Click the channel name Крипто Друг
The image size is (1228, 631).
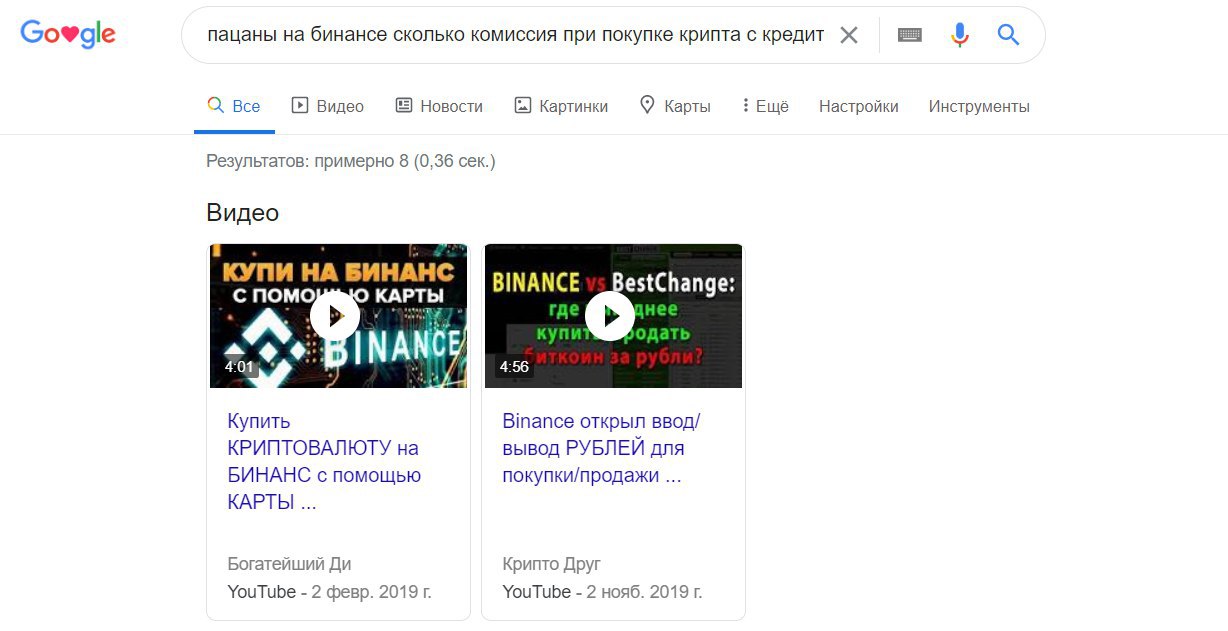coord(552,564)
